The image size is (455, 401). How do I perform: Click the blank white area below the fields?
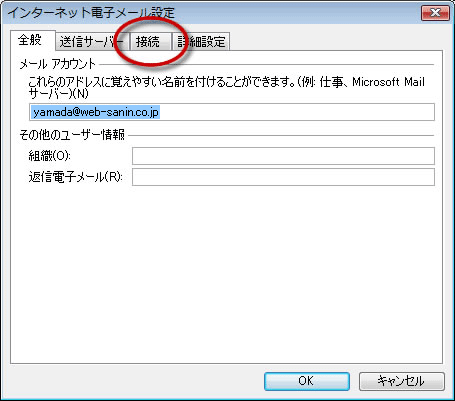coord(227,273)
